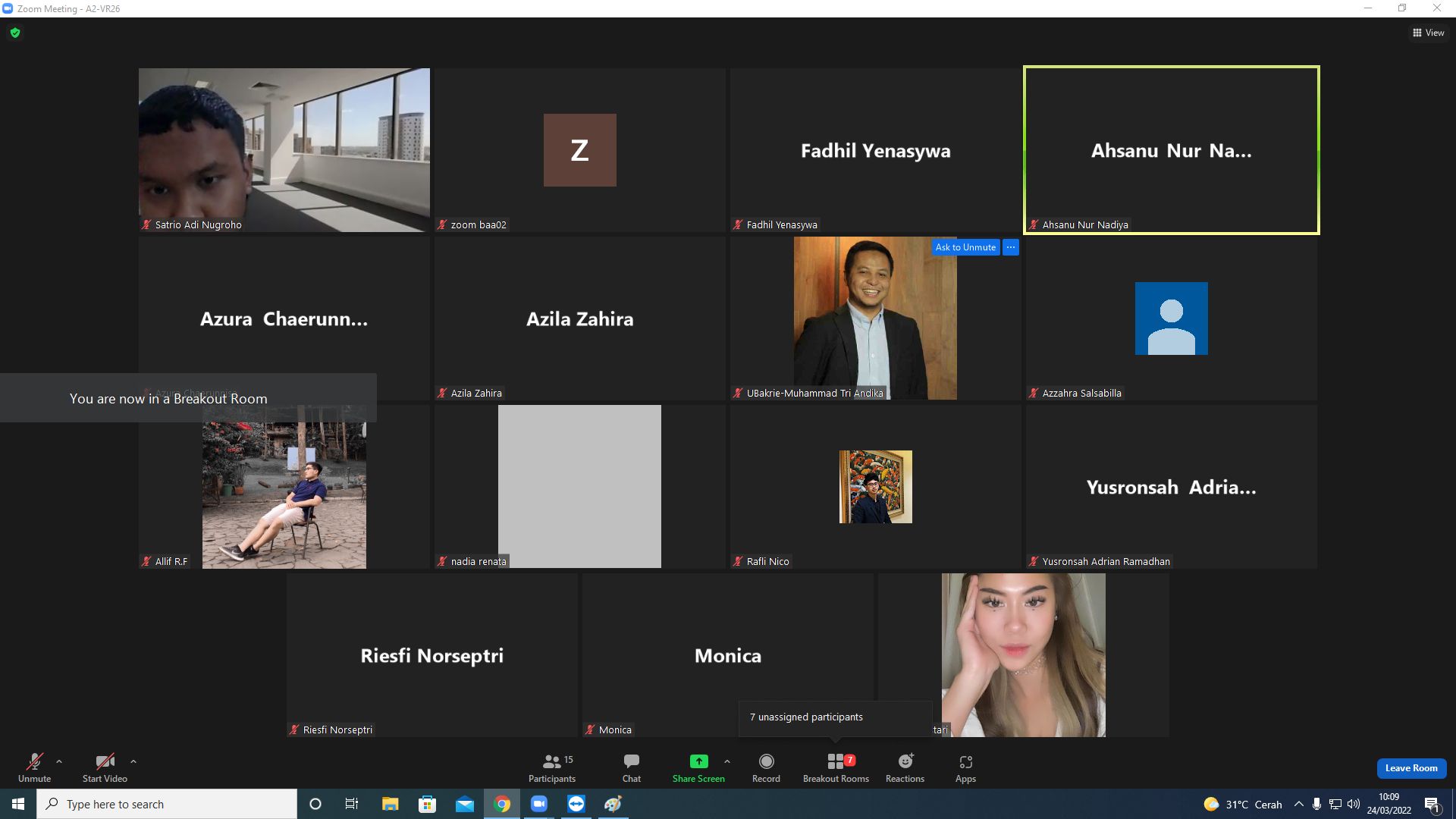Open Microsoft Store from taskbar
1456x819 pixels.
(428, 804)
